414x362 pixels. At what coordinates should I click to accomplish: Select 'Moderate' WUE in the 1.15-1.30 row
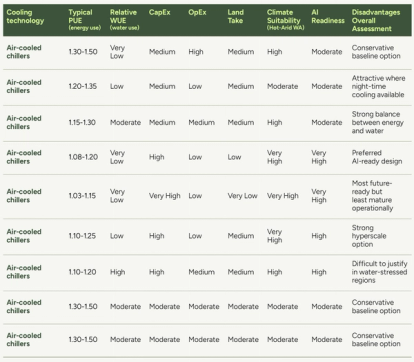[x=125, y=122]
